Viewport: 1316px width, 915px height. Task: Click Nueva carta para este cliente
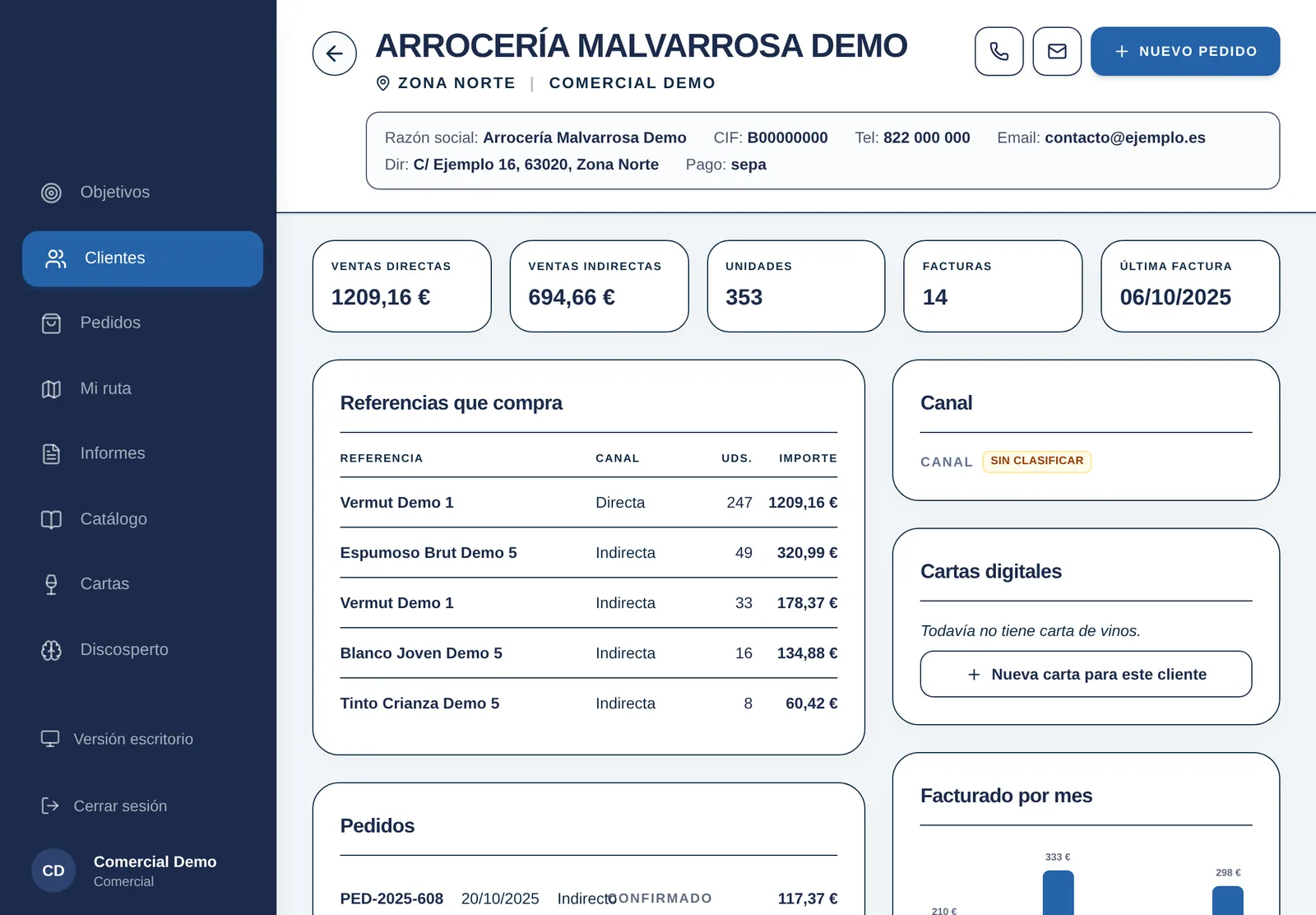1086,674
